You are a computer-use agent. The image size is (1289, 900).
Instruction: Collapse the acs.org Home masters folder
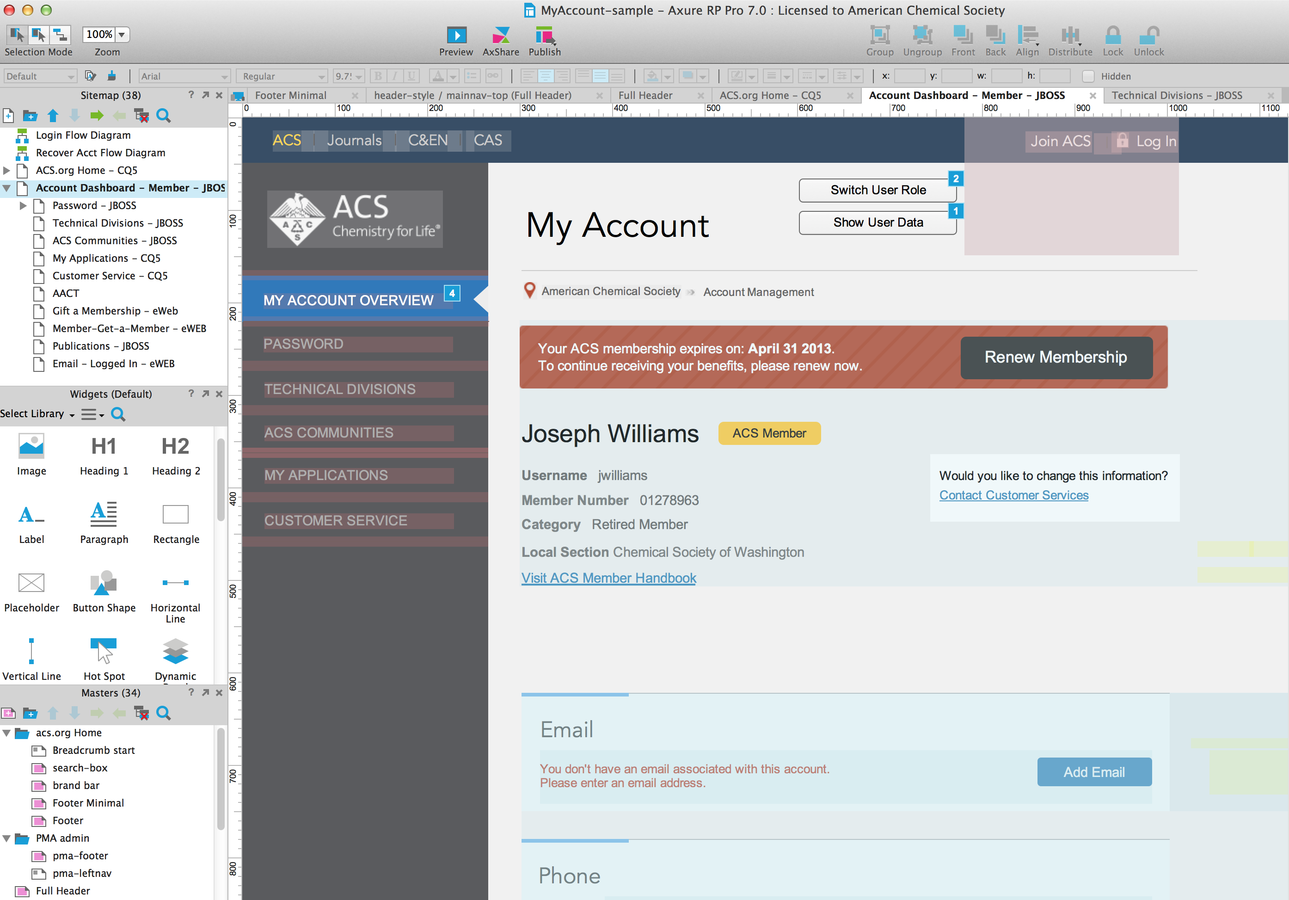tap(7, 733)
